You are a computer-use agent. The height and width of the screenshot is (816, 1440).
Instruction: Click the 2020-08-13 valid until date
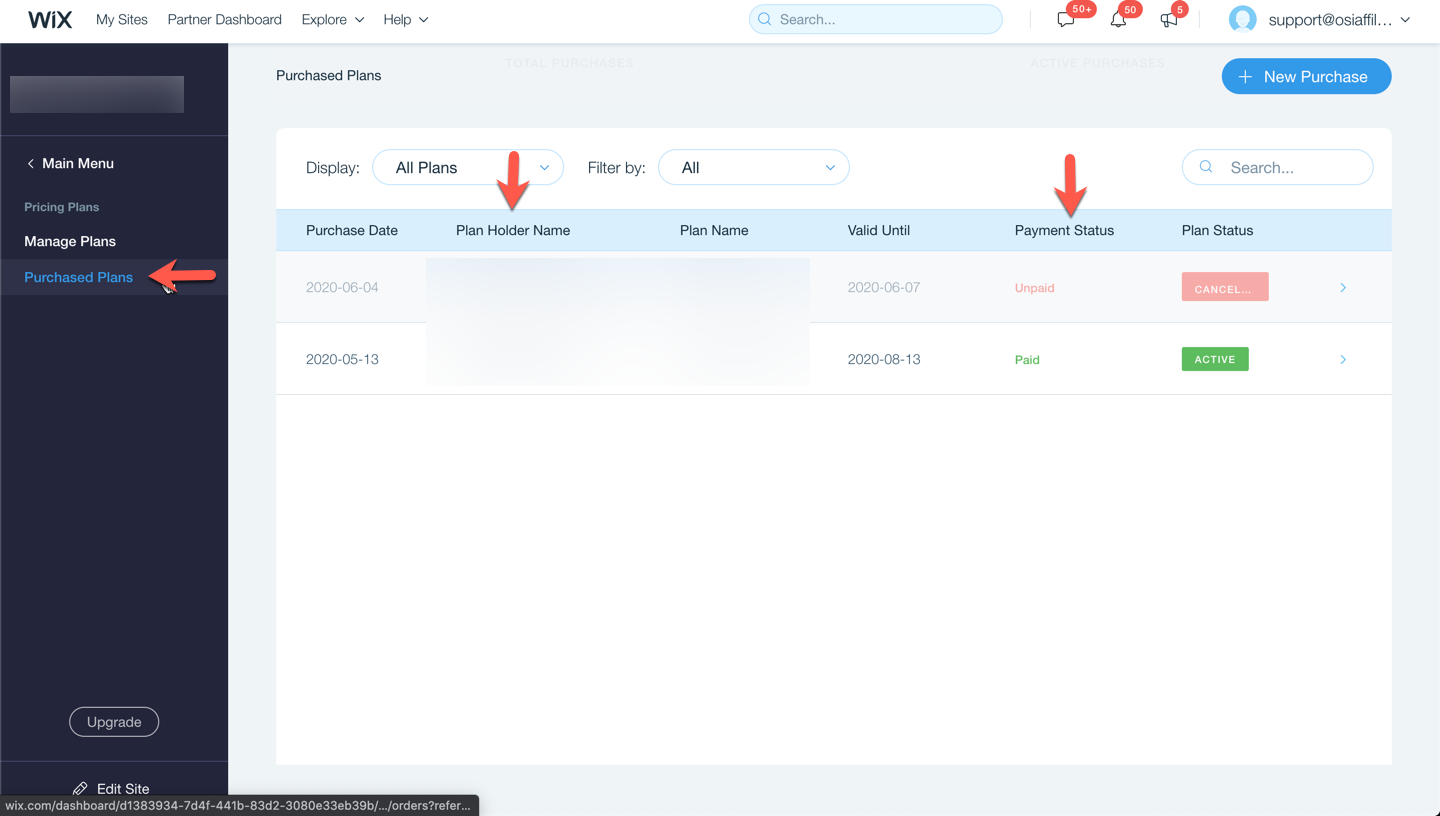(884, 359)
